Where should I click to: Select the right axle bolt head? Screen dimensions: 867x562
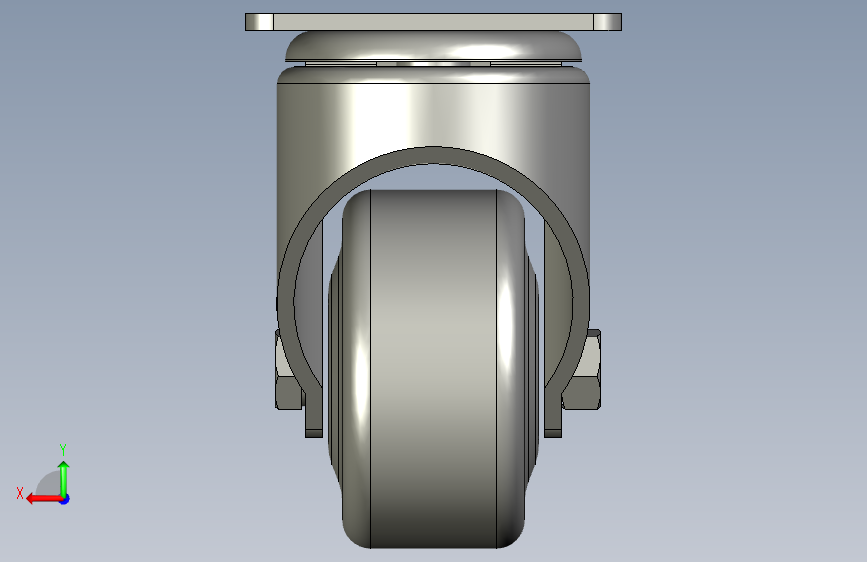583,370
